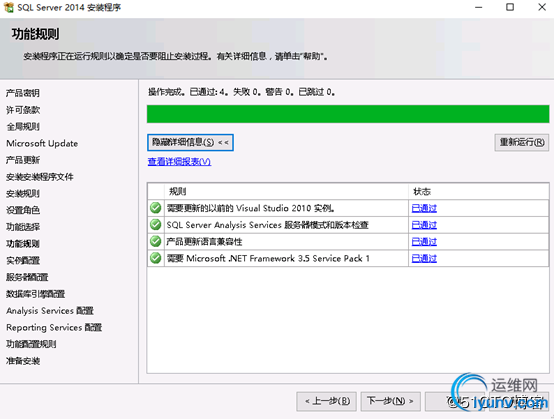The width and height of the screenshot is (554, 419).
Task: Click green check icon for 产品更新语言兼容性 rule
Action: [x=155, y=241]
